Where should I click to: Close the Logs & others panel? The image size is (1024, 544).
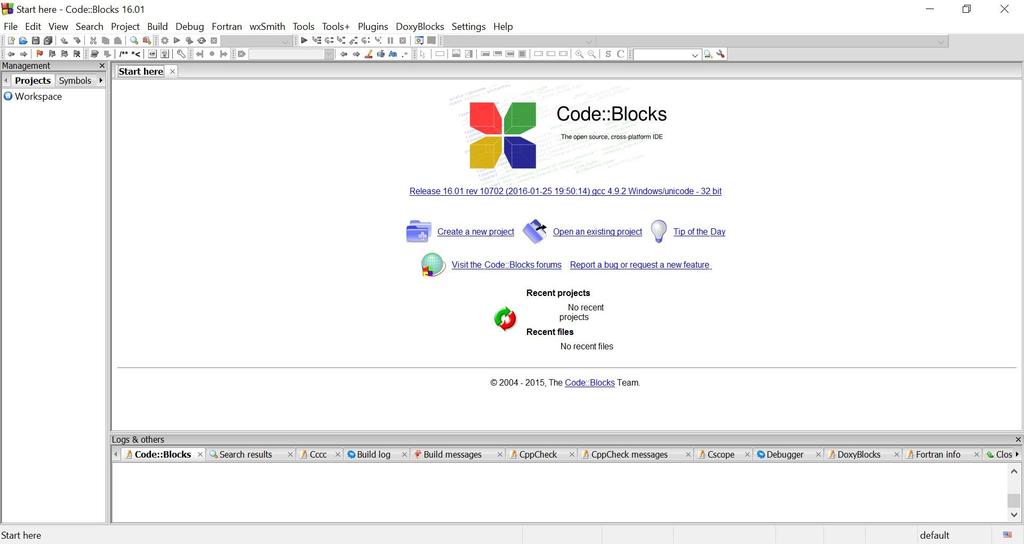pos(1017,440)
